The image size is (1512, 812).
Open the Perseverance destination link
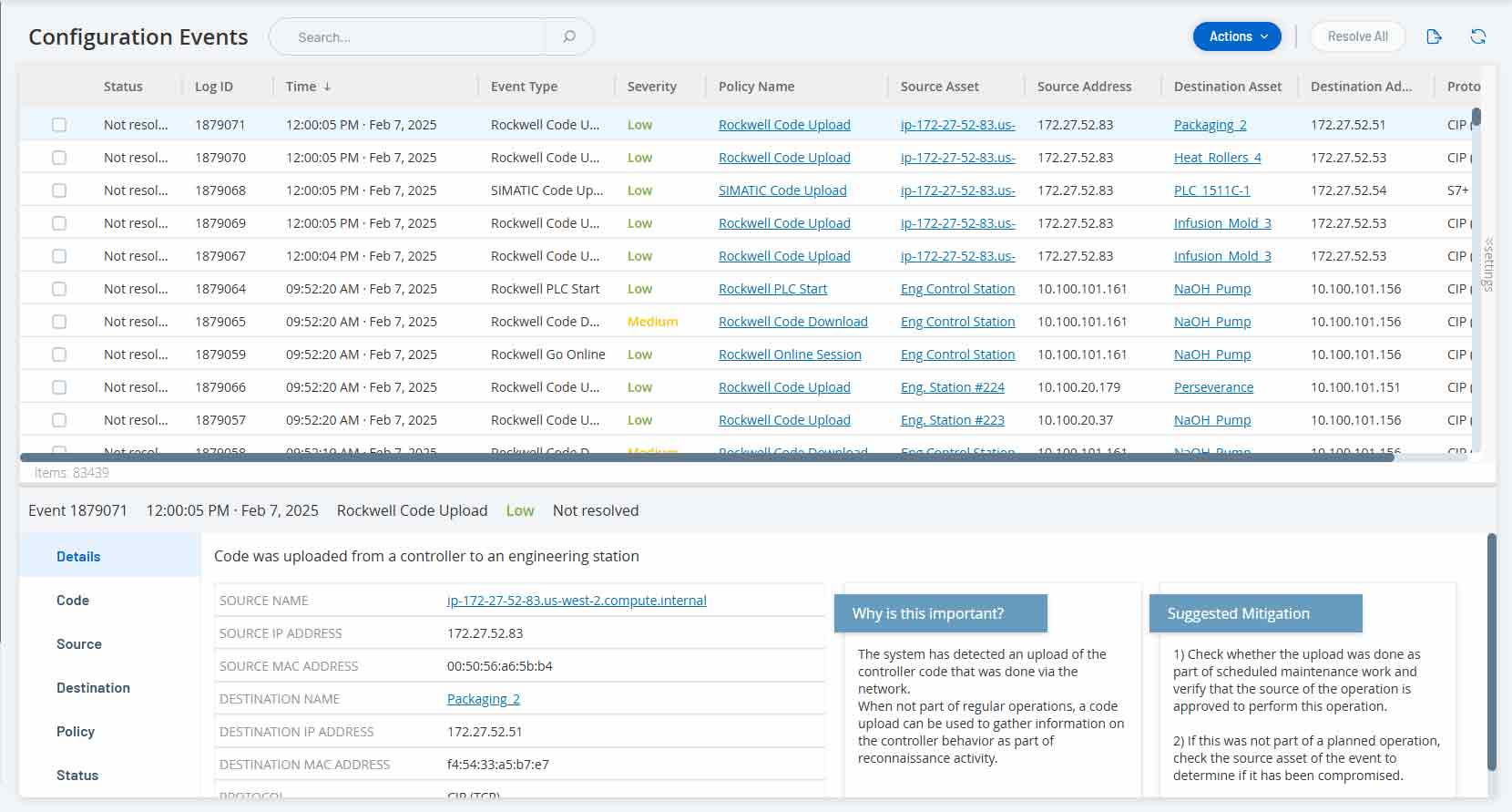[x=1213, y=387]
